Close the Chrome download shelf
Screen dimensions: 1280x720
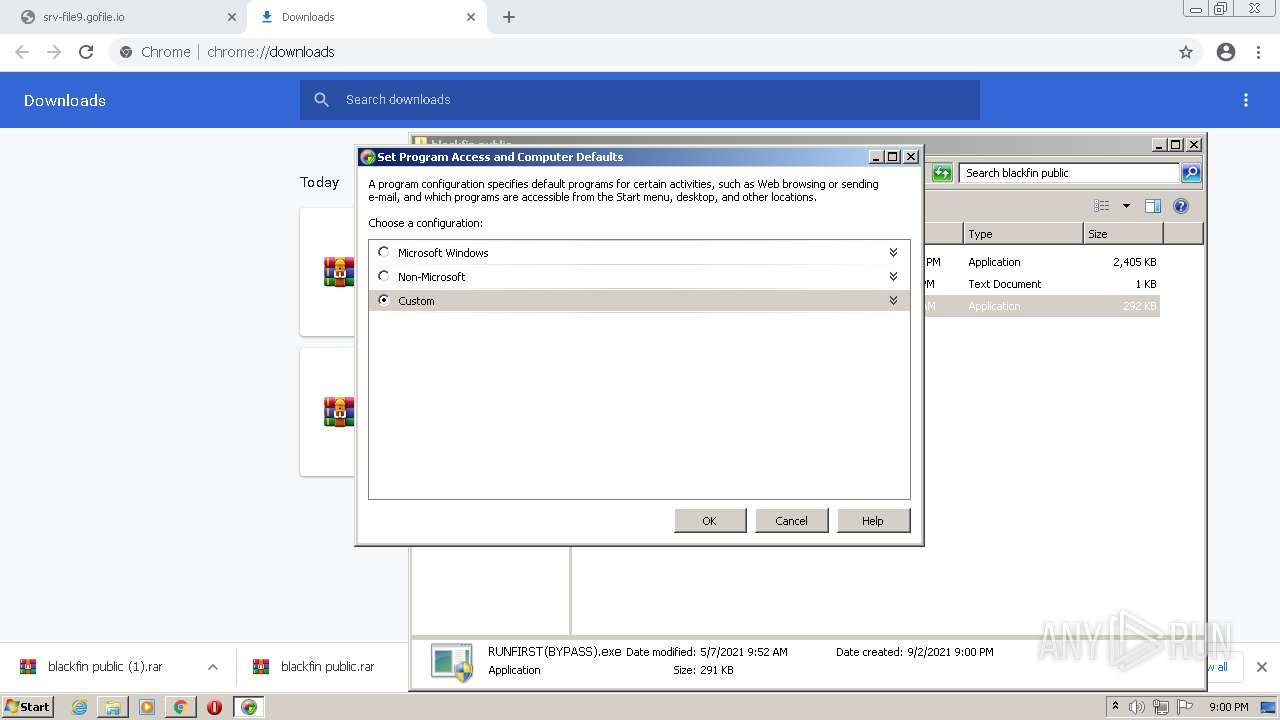[x=1261, y=667]
